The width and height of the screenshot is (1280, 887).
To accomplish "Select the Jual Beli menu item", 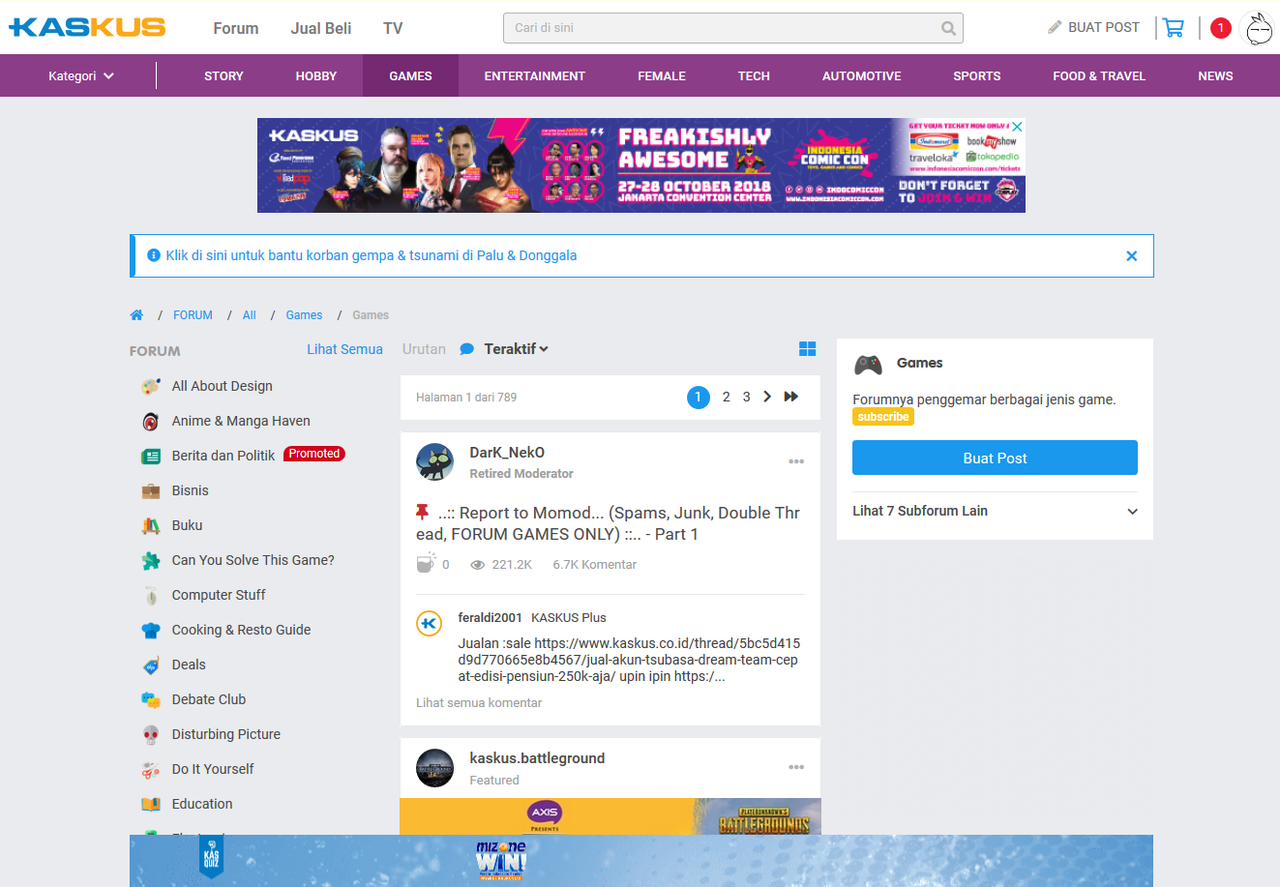I will pyautogui.click(x=320, y=28).
